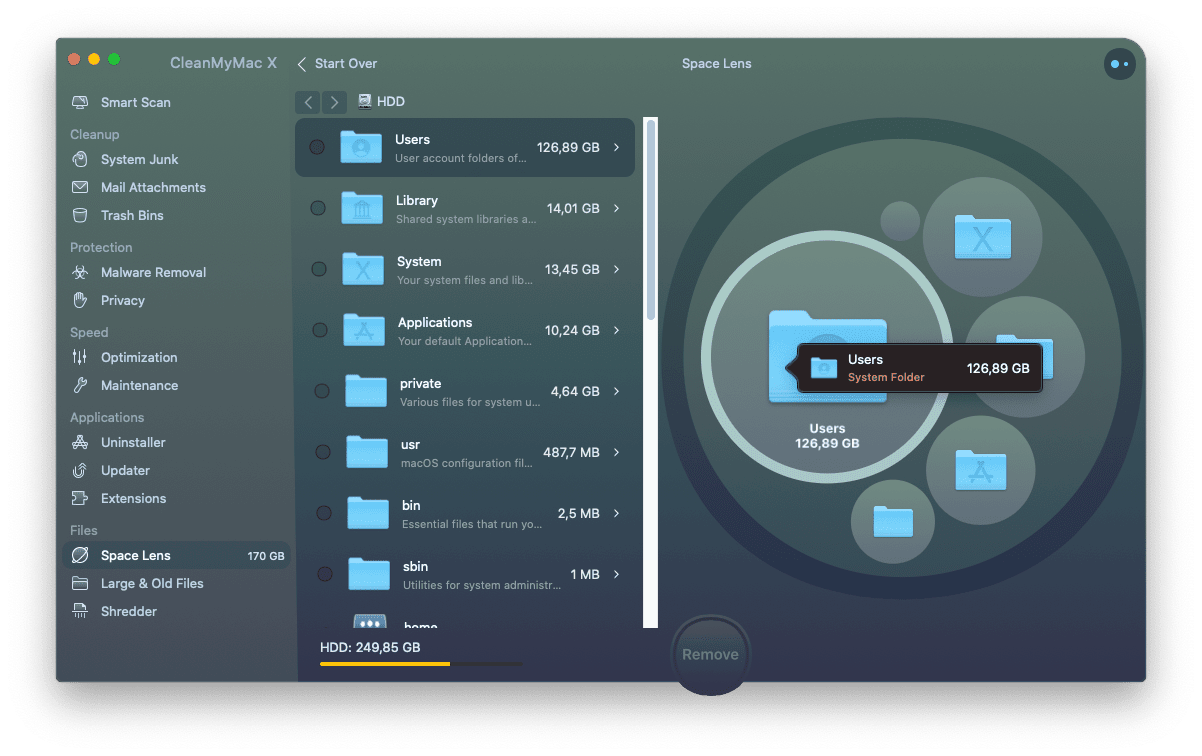
Task: Expand the Users row chevron
Action: [x=617, y=147]
